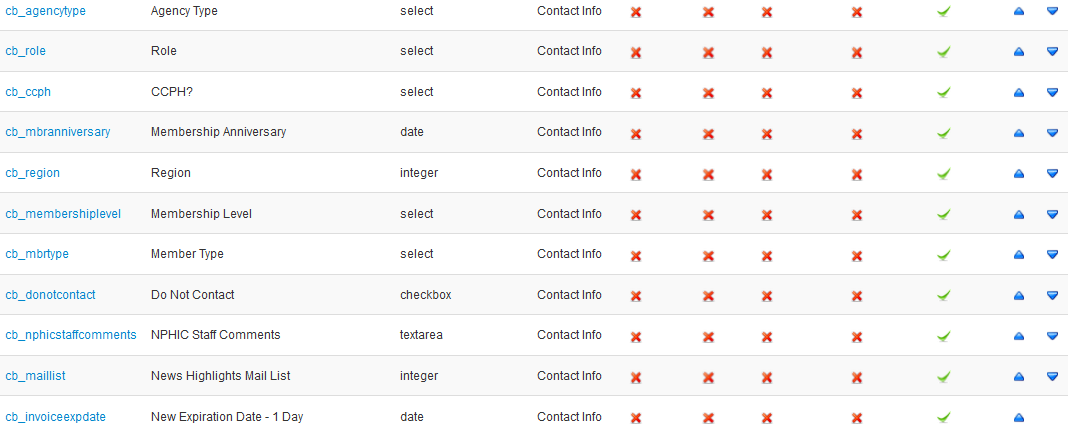The width and height of the screenshot is (1068, 435).
Task: Move NPHIC Staff Comments field up
Action: coord(1019,336)
